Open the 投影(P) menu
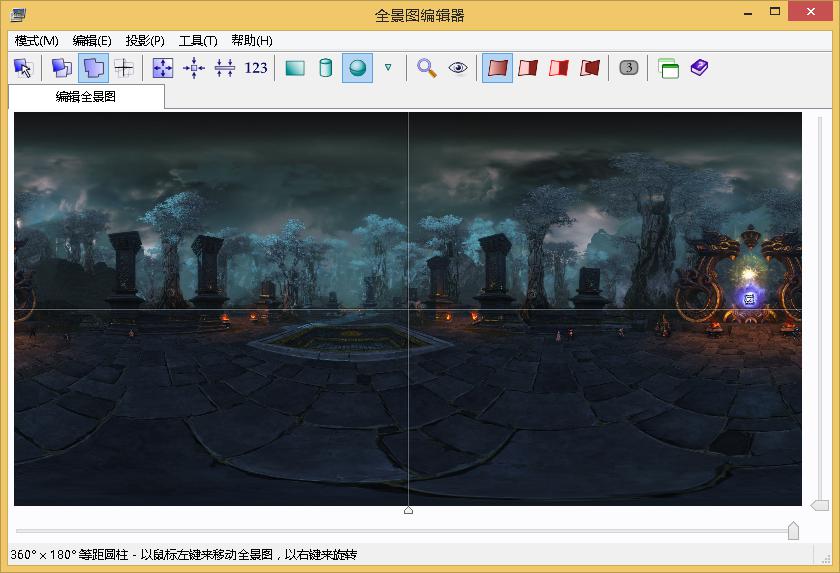840x573 pixels. [x=145, y=41]
